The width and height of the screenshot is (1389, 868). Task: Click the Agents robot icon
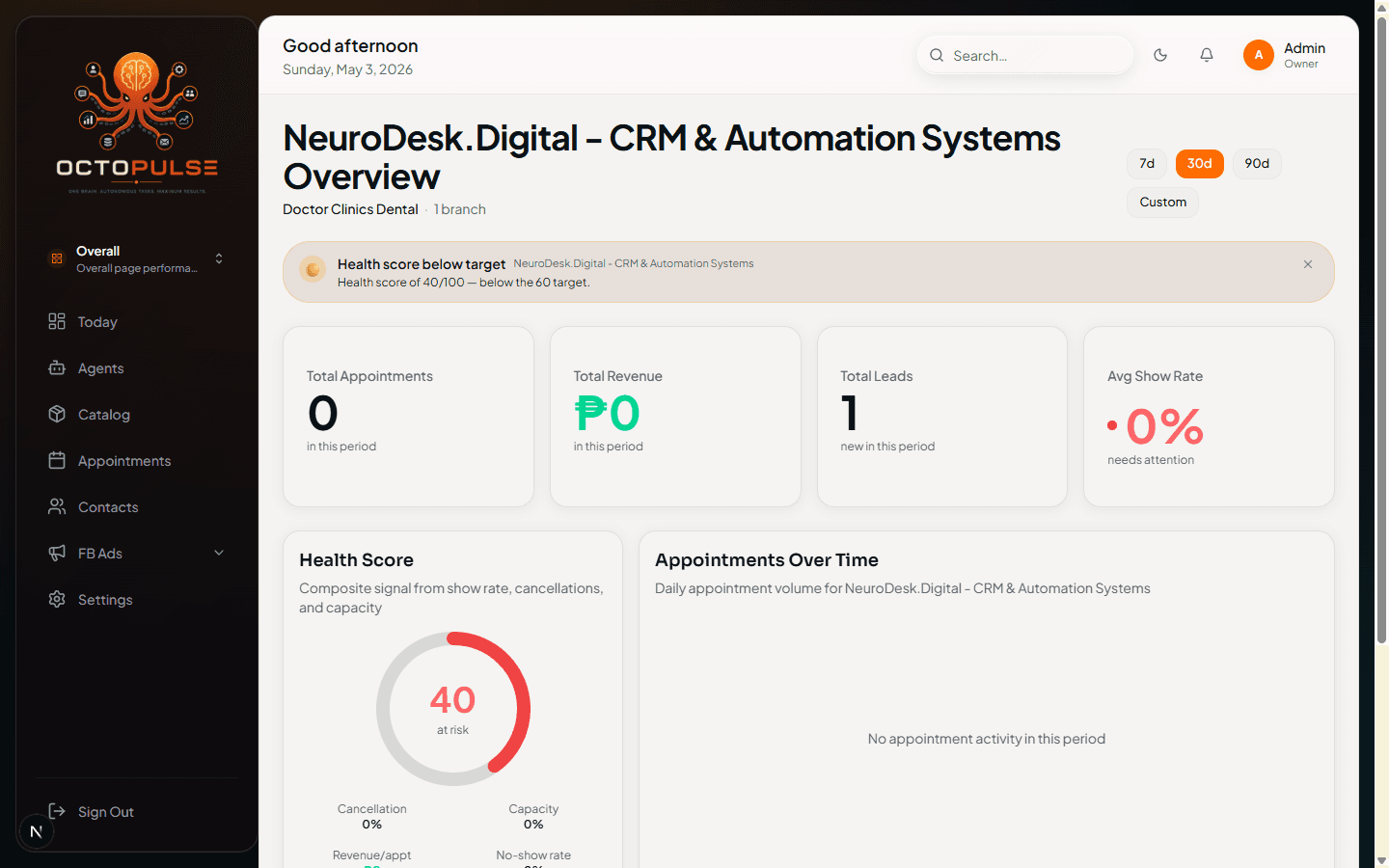click(57, 367)
